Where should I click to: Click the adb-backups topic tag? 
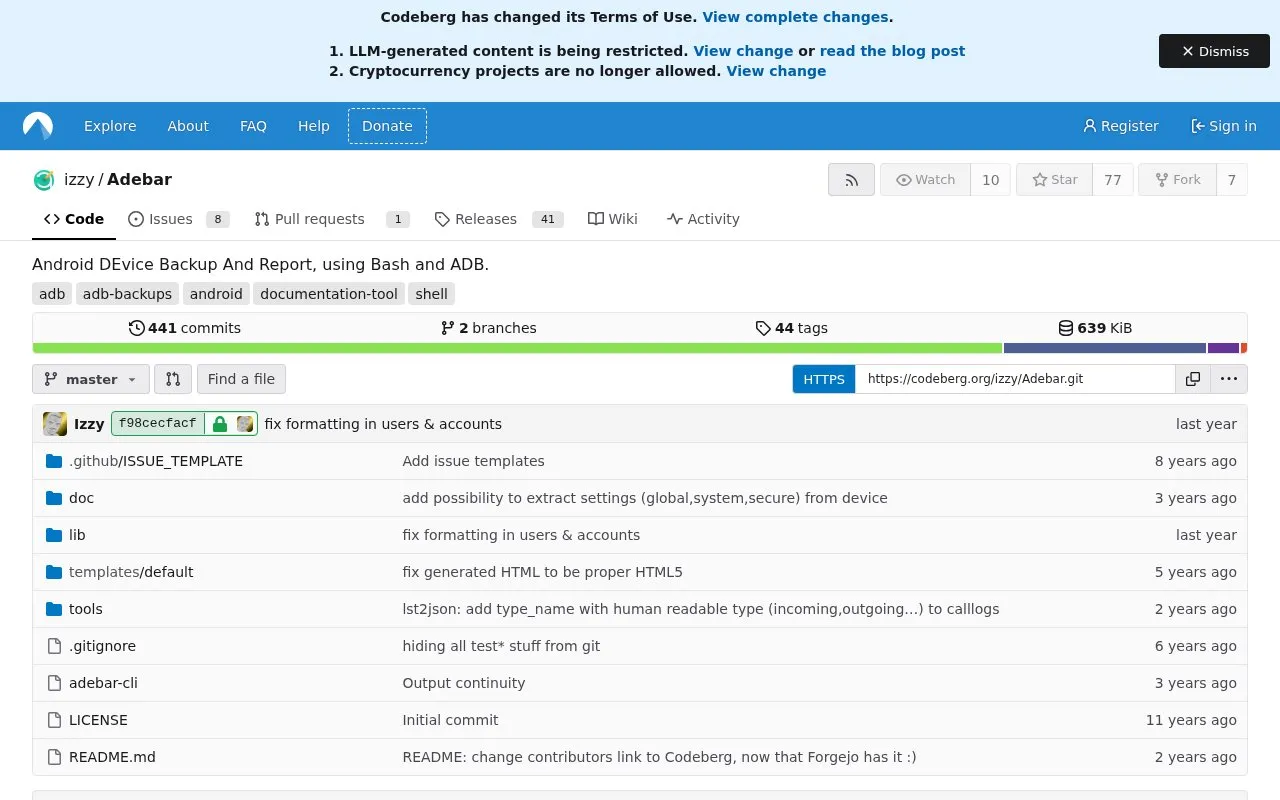(x=127, y=294)
